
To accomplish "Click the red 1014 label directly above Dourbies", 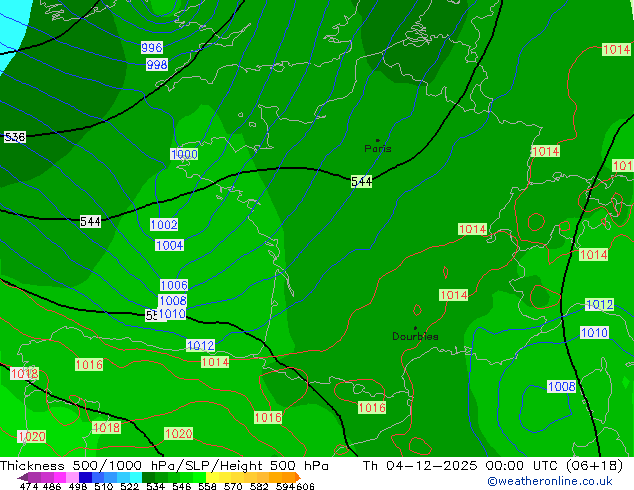I will [x=453, y=295].
